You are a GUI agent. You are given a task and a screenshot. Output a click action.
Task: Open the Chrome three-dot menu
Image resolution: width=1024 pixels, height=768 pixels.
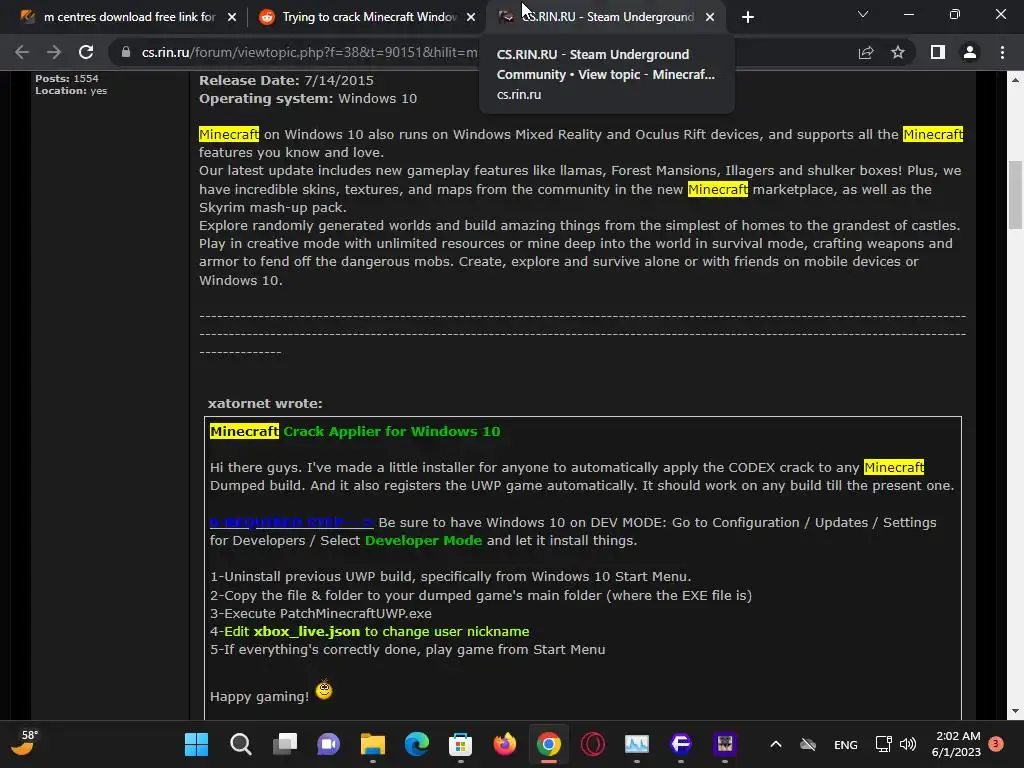click(1002, 52)
